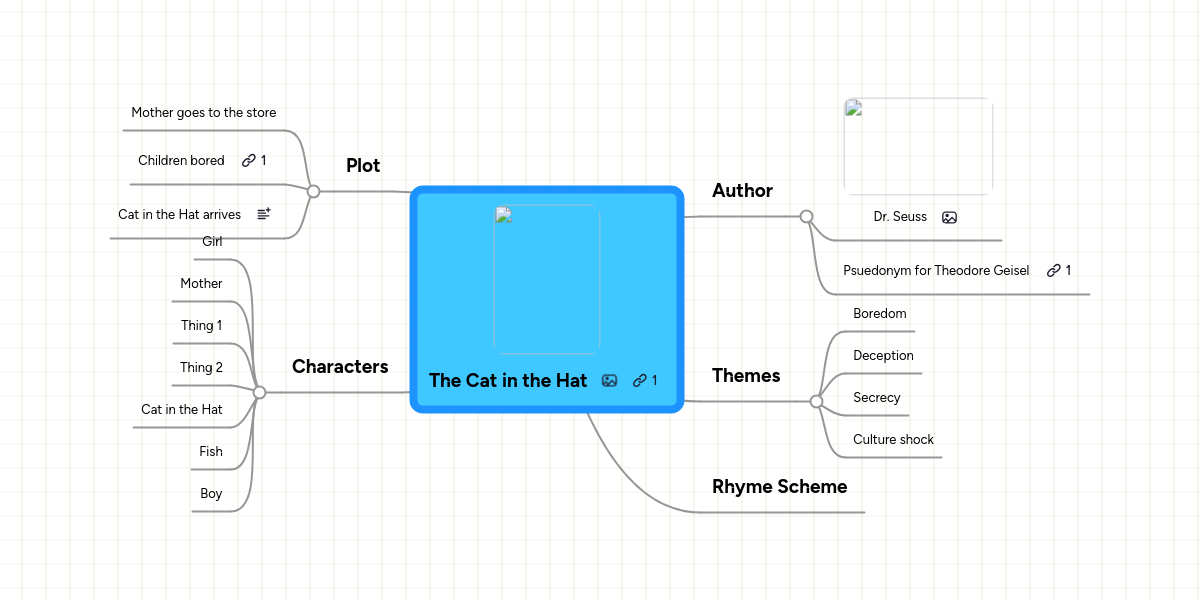This screenshot has width=1200, height=600.
Task: Collapse the Characters branch node circle
Action: (x=259, y=392)
